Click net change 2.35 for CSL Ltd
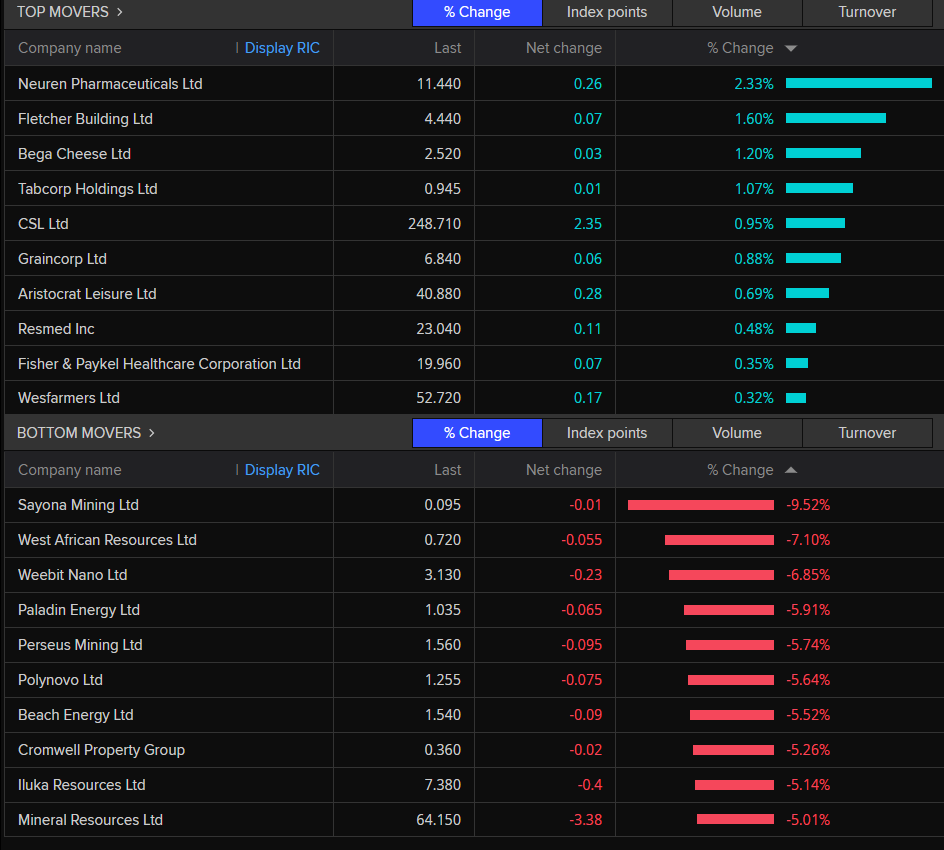Screen dimensions: 944x850 click(x=588, y=224)
